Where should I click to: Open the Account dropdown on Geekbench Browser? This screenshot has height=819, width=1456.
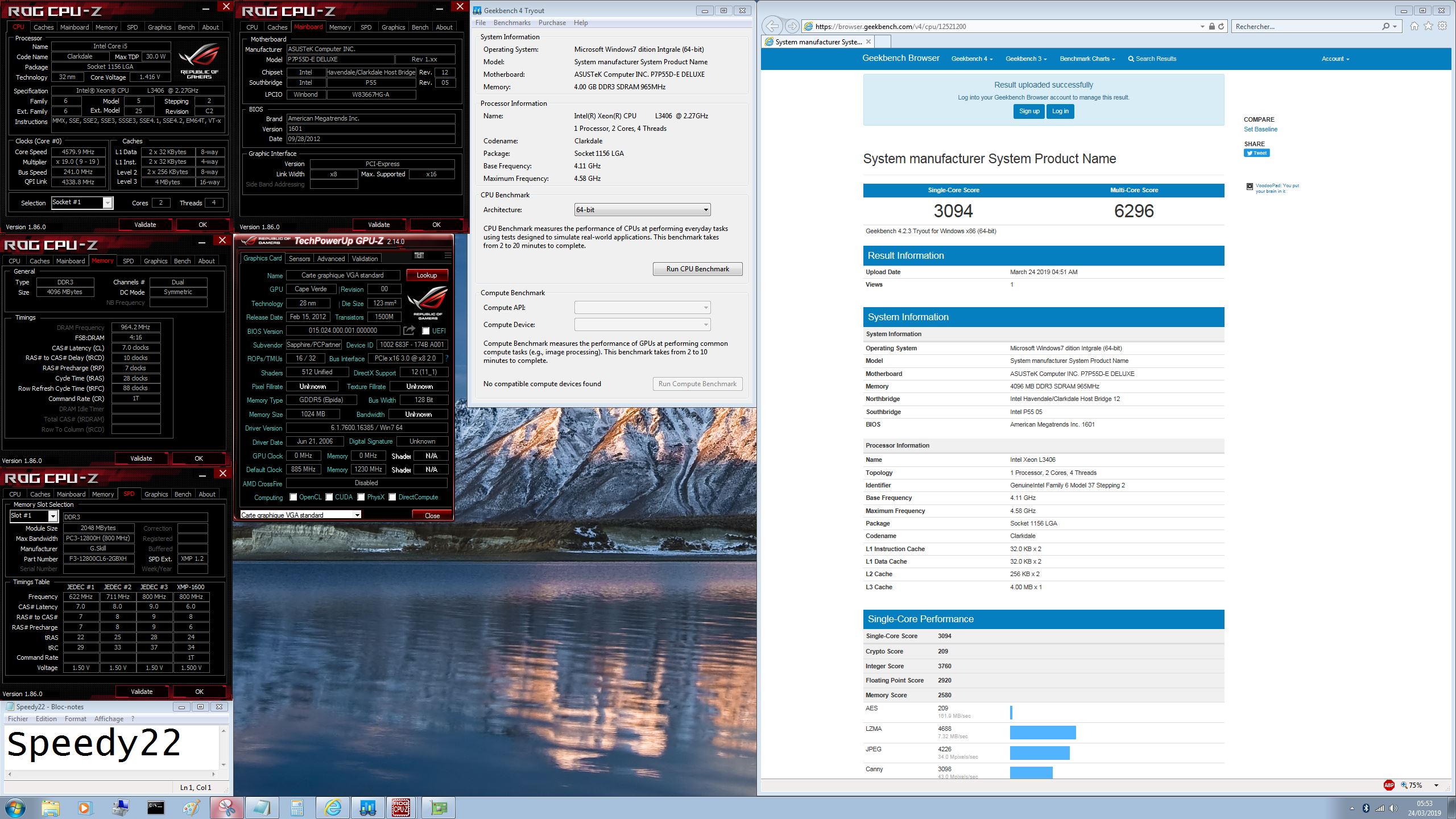click(1335, 59)
